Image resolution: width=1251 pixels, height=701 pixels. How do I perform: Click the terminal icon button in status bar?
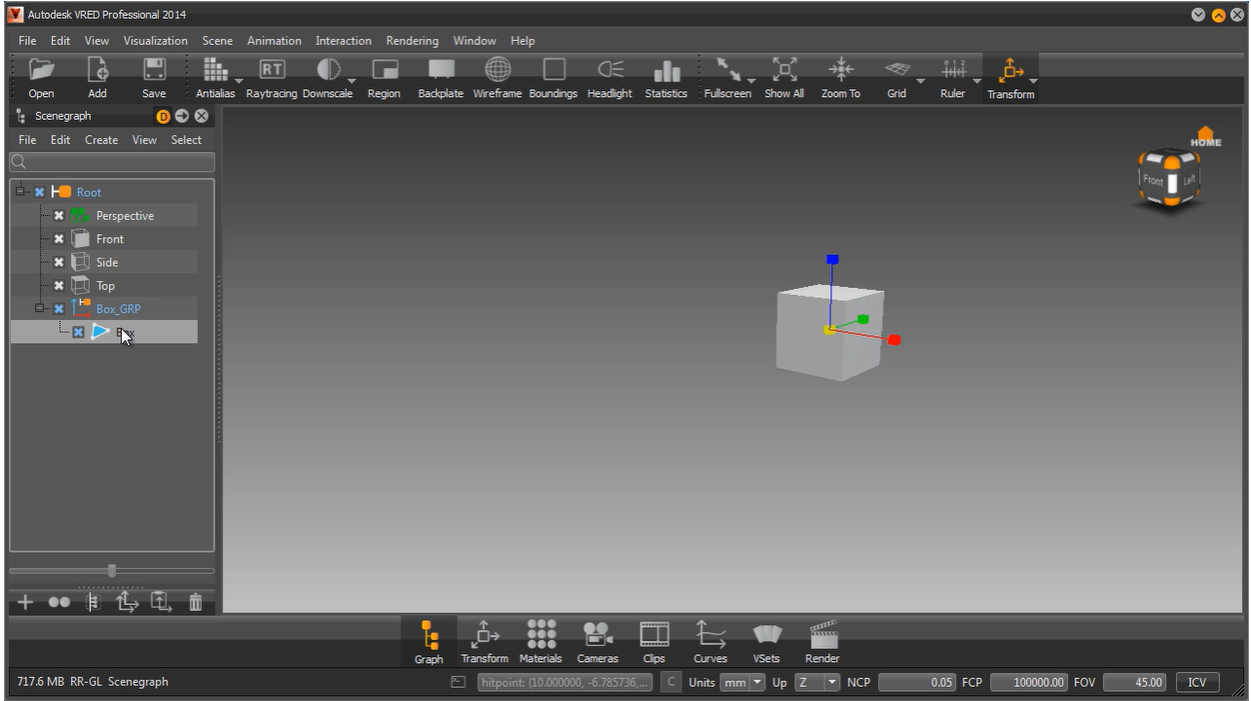458,682
